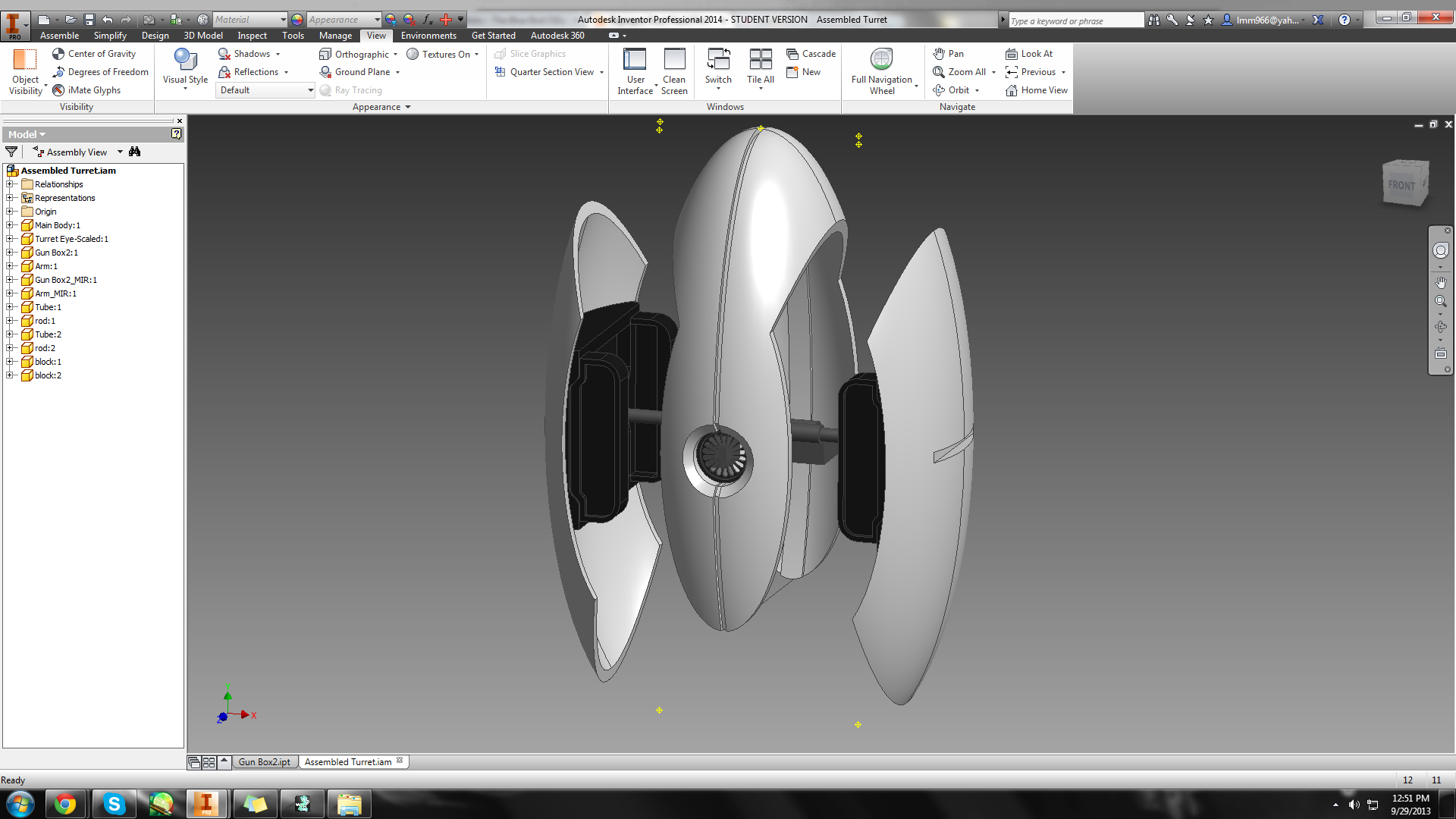
Task: Click the Switch windows button
Action: pos(718,68)
